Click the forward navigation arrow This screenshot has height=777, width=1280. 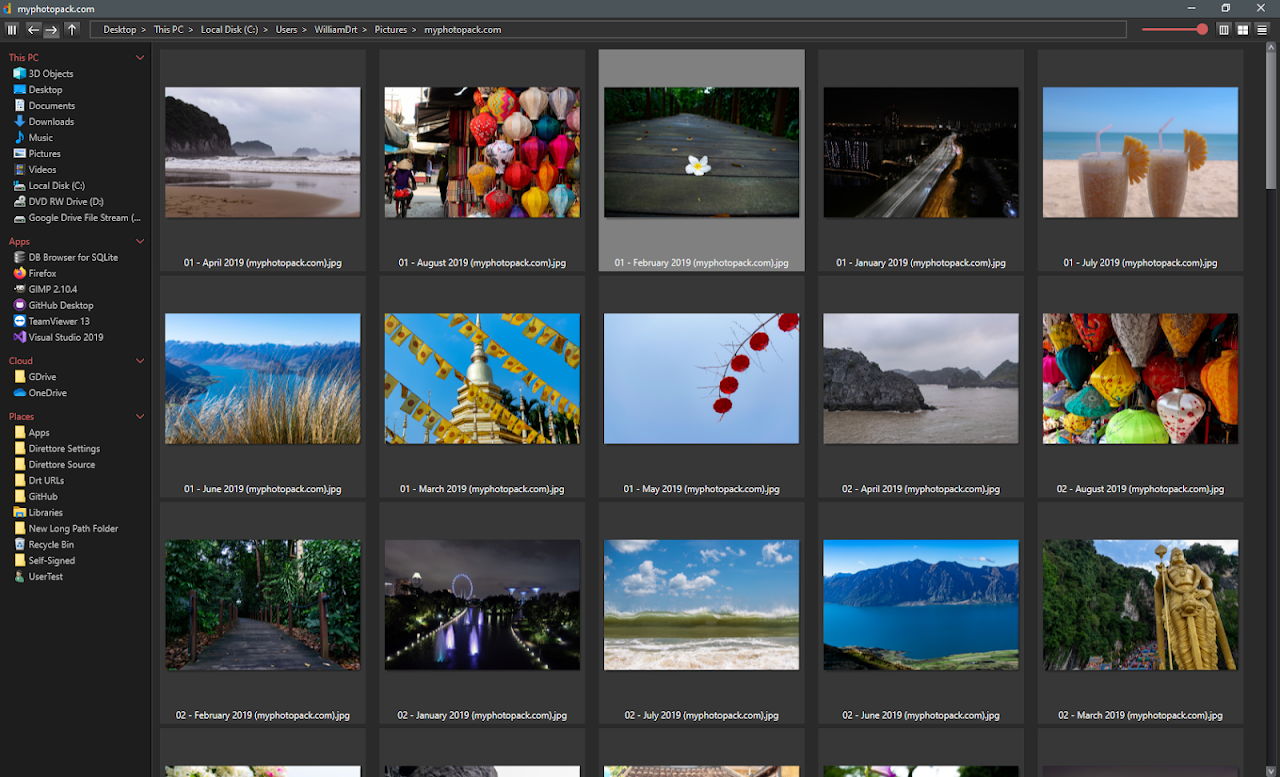coord(52,30)
